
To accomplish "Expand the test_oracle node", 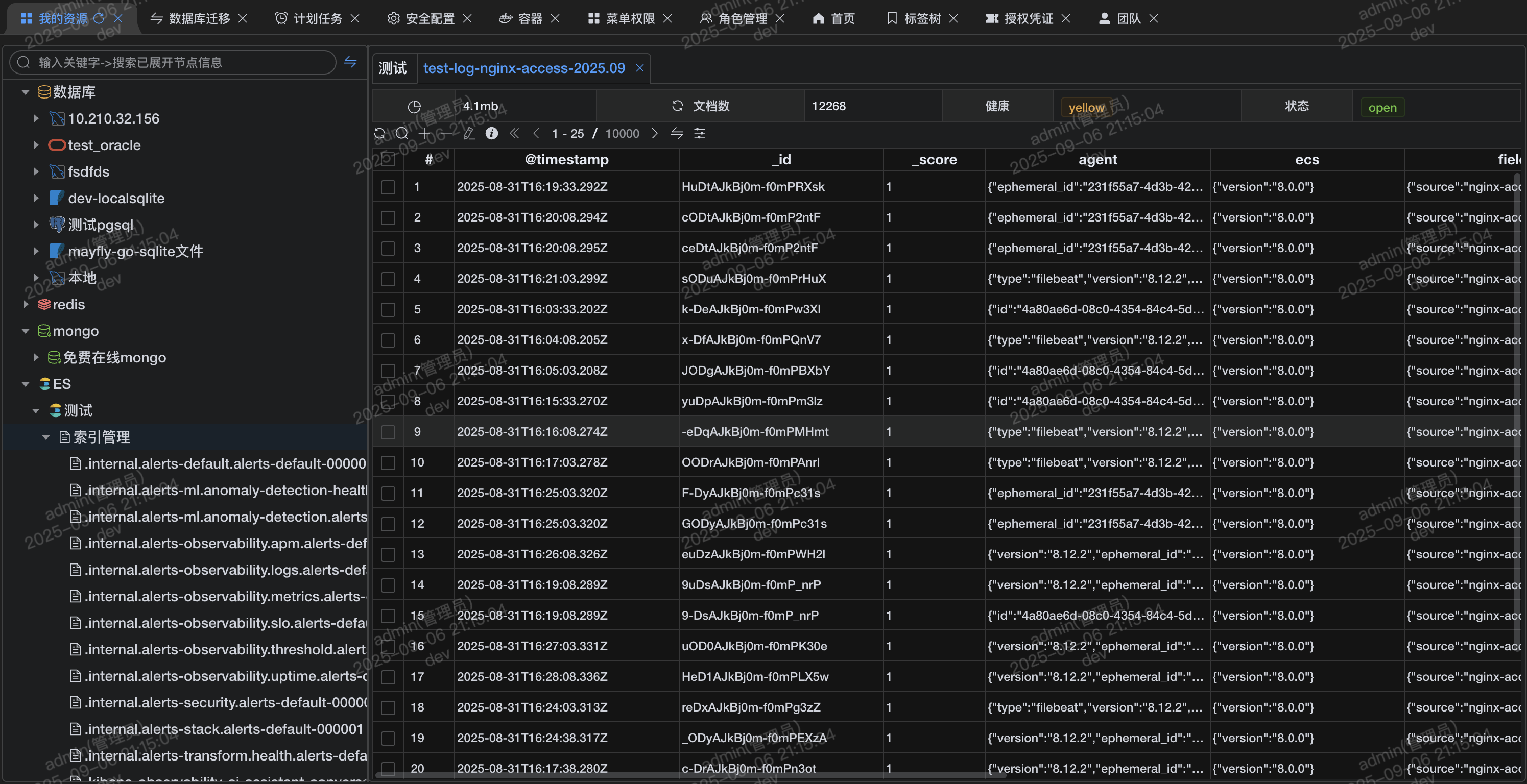I will [36, 145].
